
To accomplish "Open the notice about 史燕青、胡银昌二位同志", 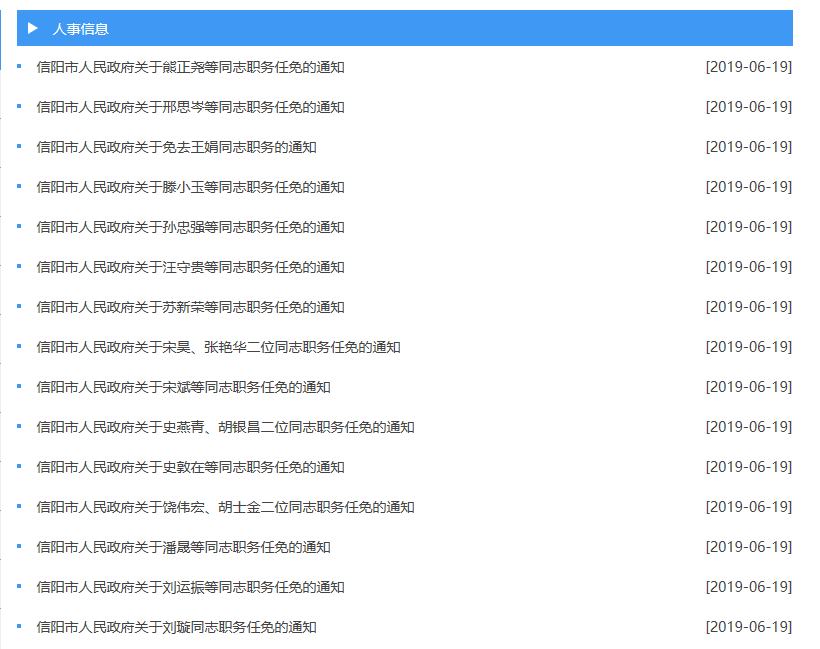I will 225,427.
